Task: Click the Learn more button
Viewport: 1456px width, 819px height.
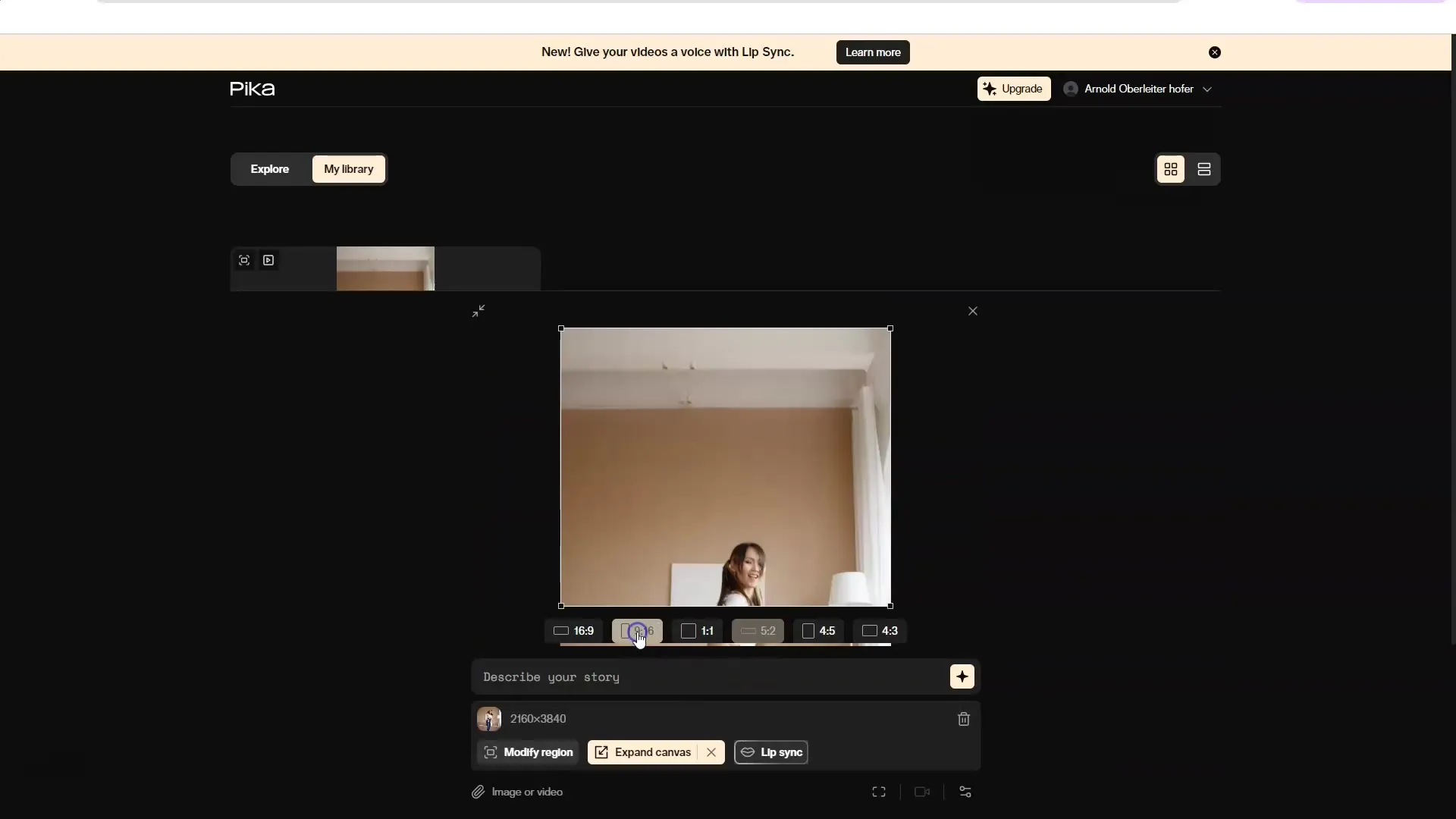Action: point(873,52)
